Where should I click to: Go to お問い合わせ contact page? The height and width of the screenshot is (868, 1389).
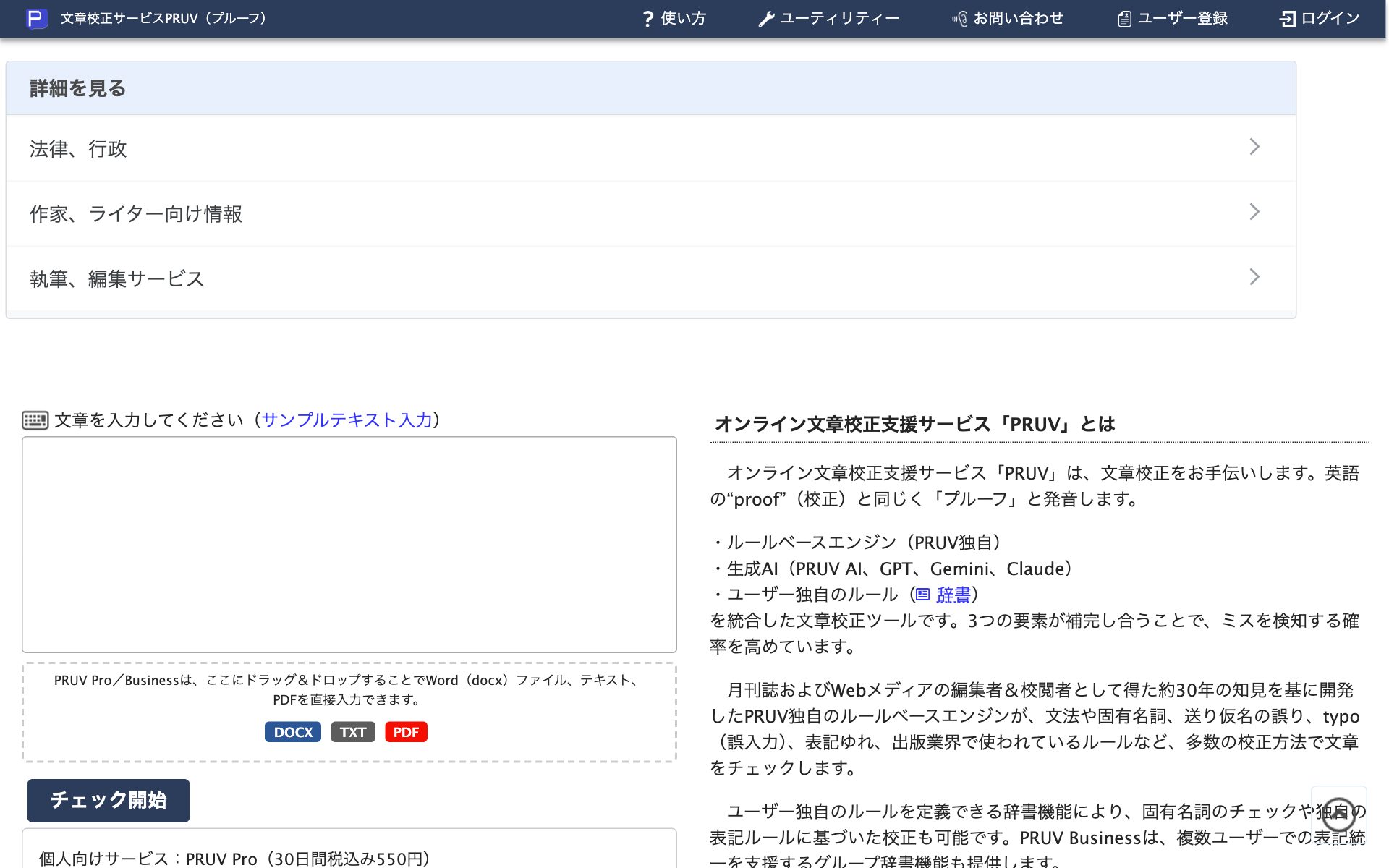pos(1007,18)
